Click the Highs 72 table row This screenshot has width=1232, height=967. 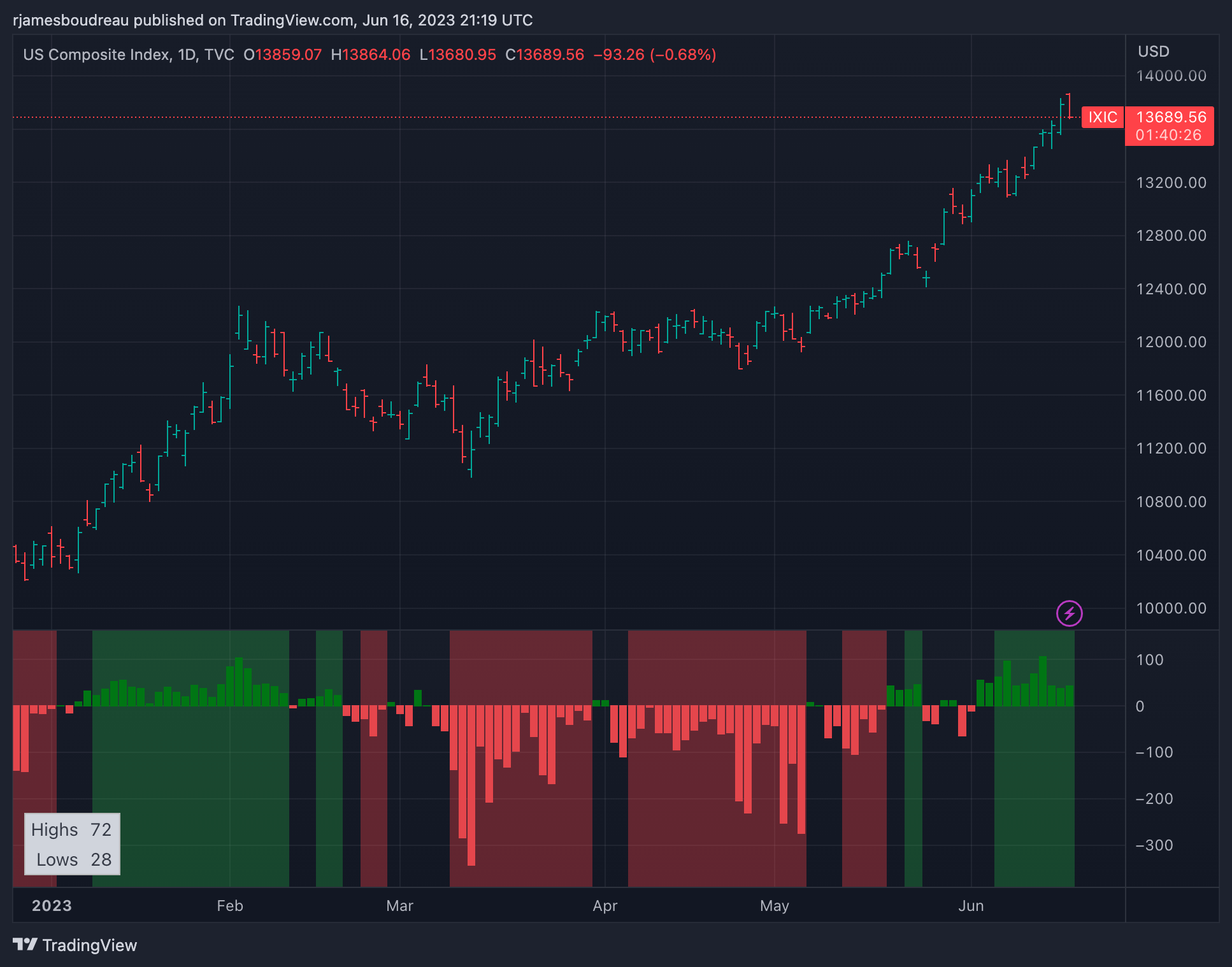(71, 829)
